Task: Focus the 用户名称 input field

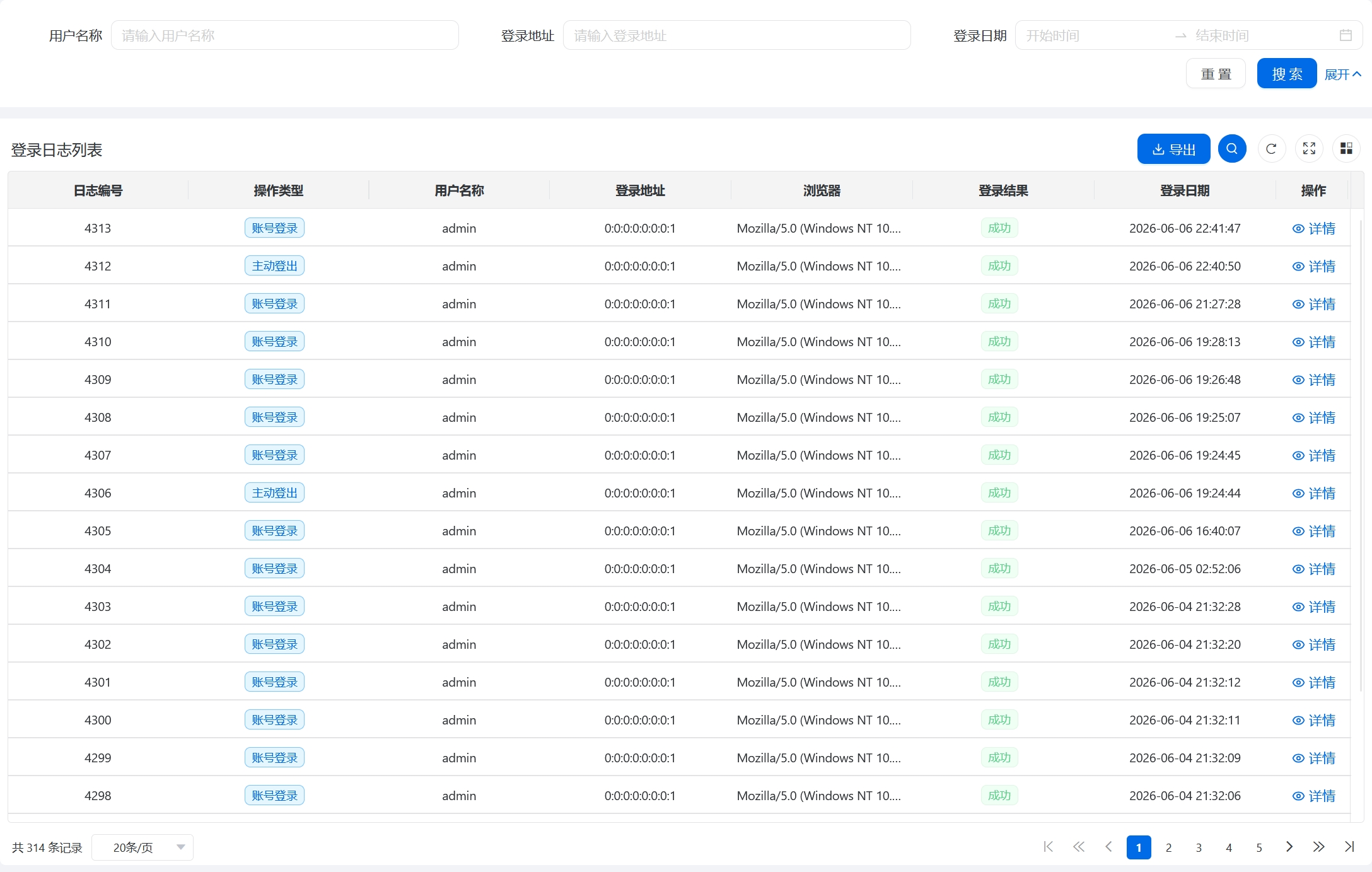Action: 285,35
